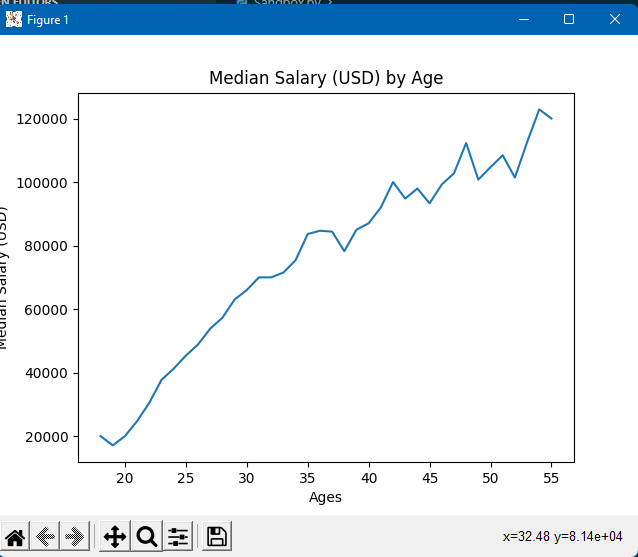This screenshot has height=557, width=638.
Task: Click the x-axis tick label 40
Action: click(369, 478)
